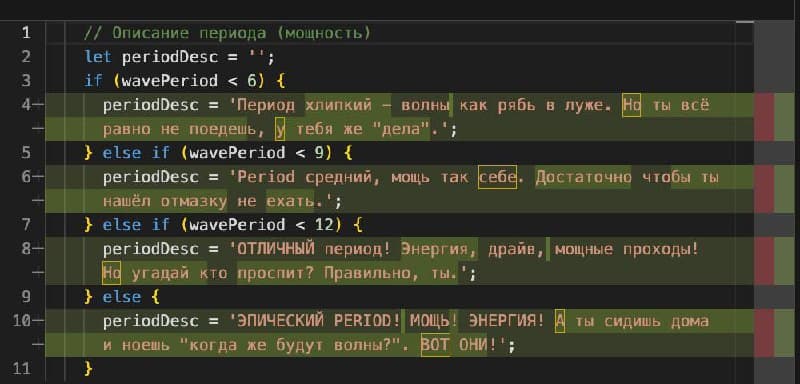
Task: Click the word 'поедешь' in the wrapped line
Action: point(223,130)
